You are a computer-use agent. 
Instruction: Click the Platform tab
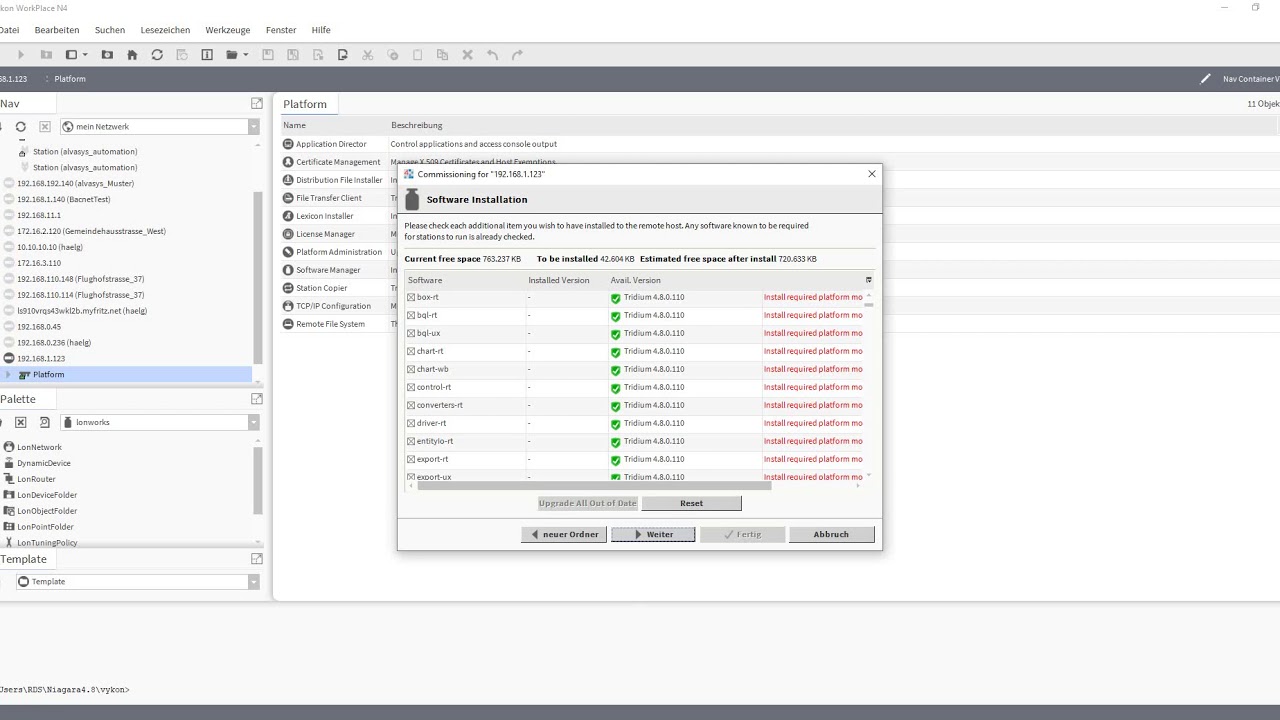[305, 104]
